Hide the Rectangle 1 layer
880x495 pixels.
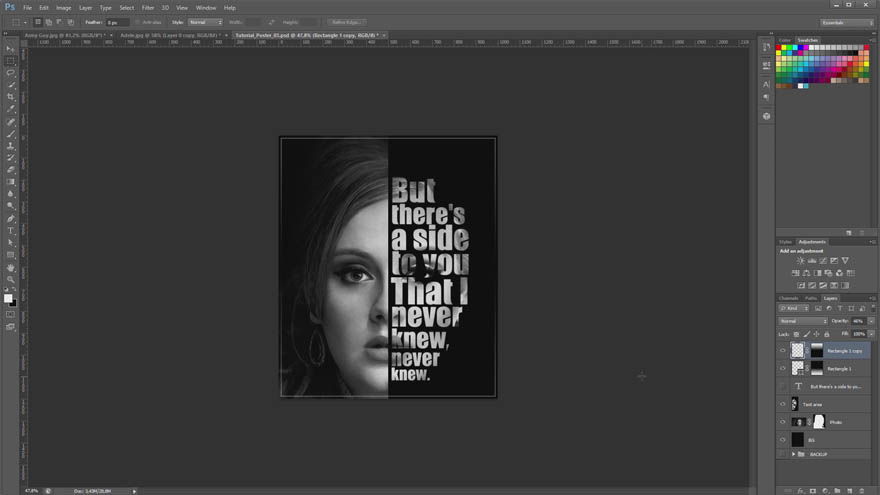click(783, 369)
